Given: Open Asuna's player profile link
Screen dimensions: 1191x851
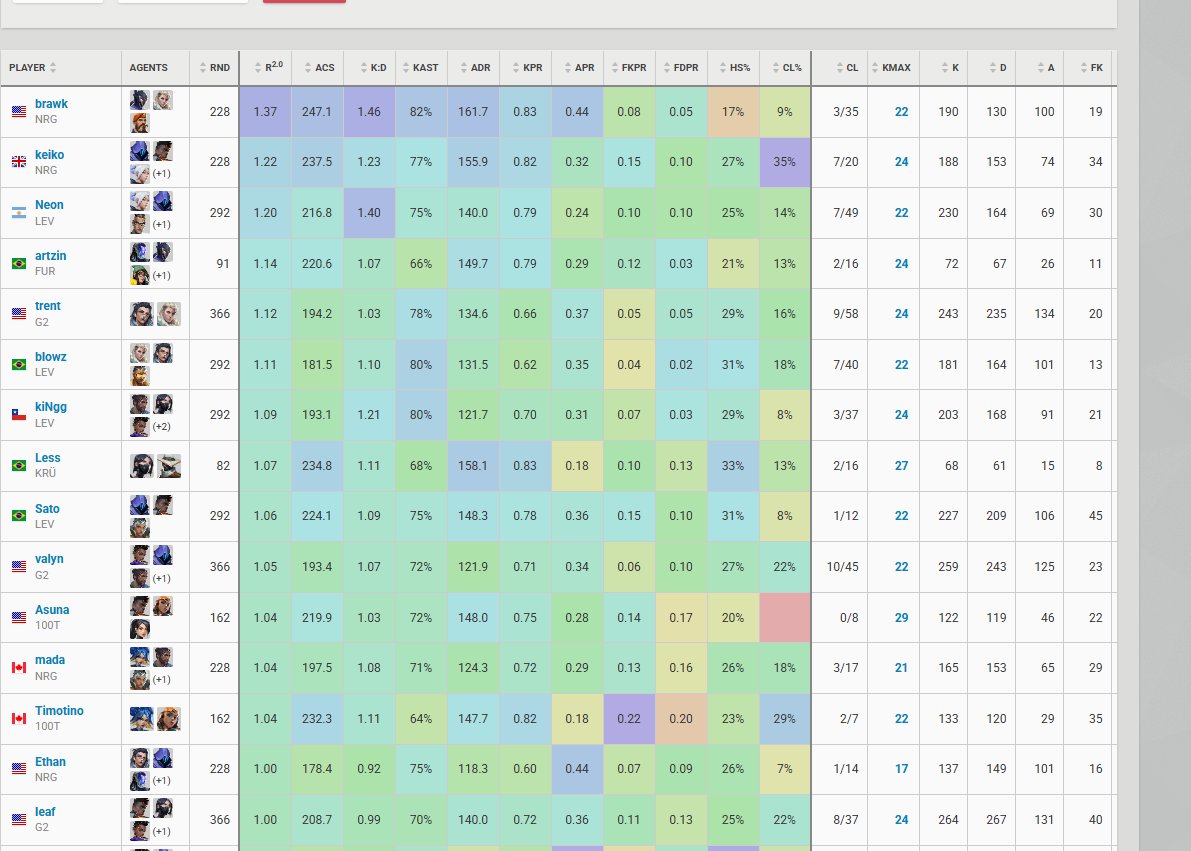Looking at the screenshot, I should pos(52,609).
